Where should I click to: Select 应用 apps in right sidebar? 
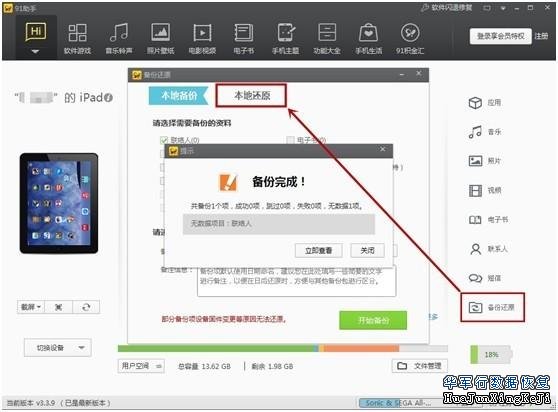(485, 103)
